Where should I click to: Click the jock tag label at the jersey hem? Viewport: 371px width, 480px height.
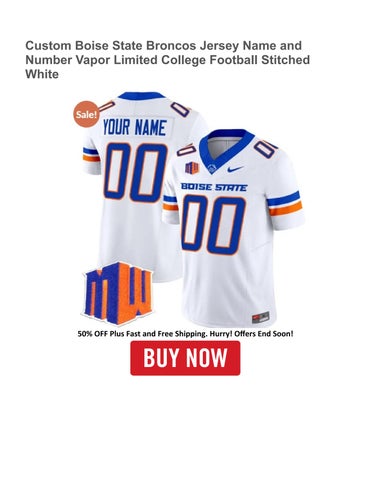[261, 317]
